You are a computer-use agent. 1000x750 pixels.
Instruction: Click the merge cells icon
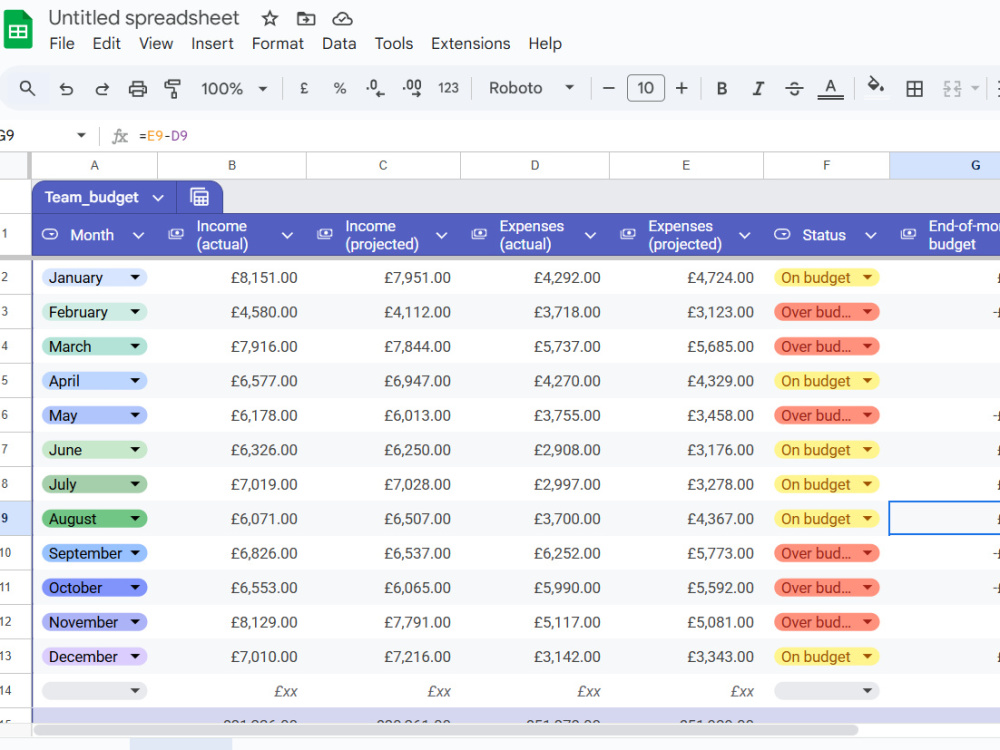(x=952, y=89)
